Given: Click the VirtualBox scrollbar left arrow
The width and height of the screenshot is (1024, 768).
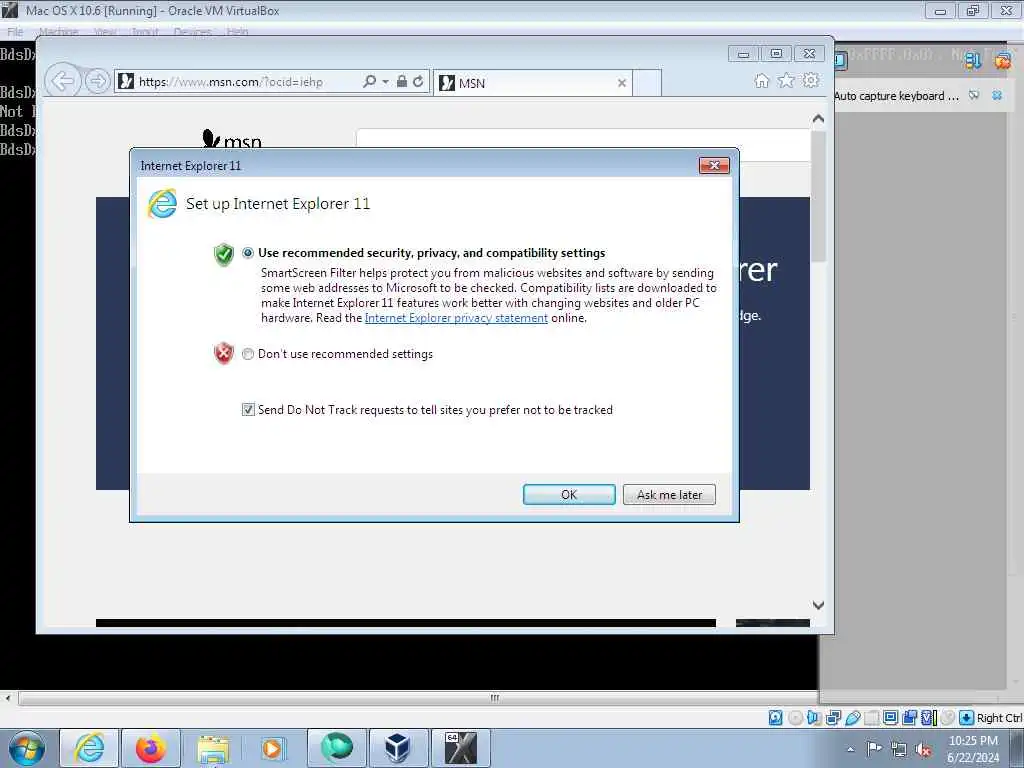Looking at the screenshot, I should click(x=8, y=697).
